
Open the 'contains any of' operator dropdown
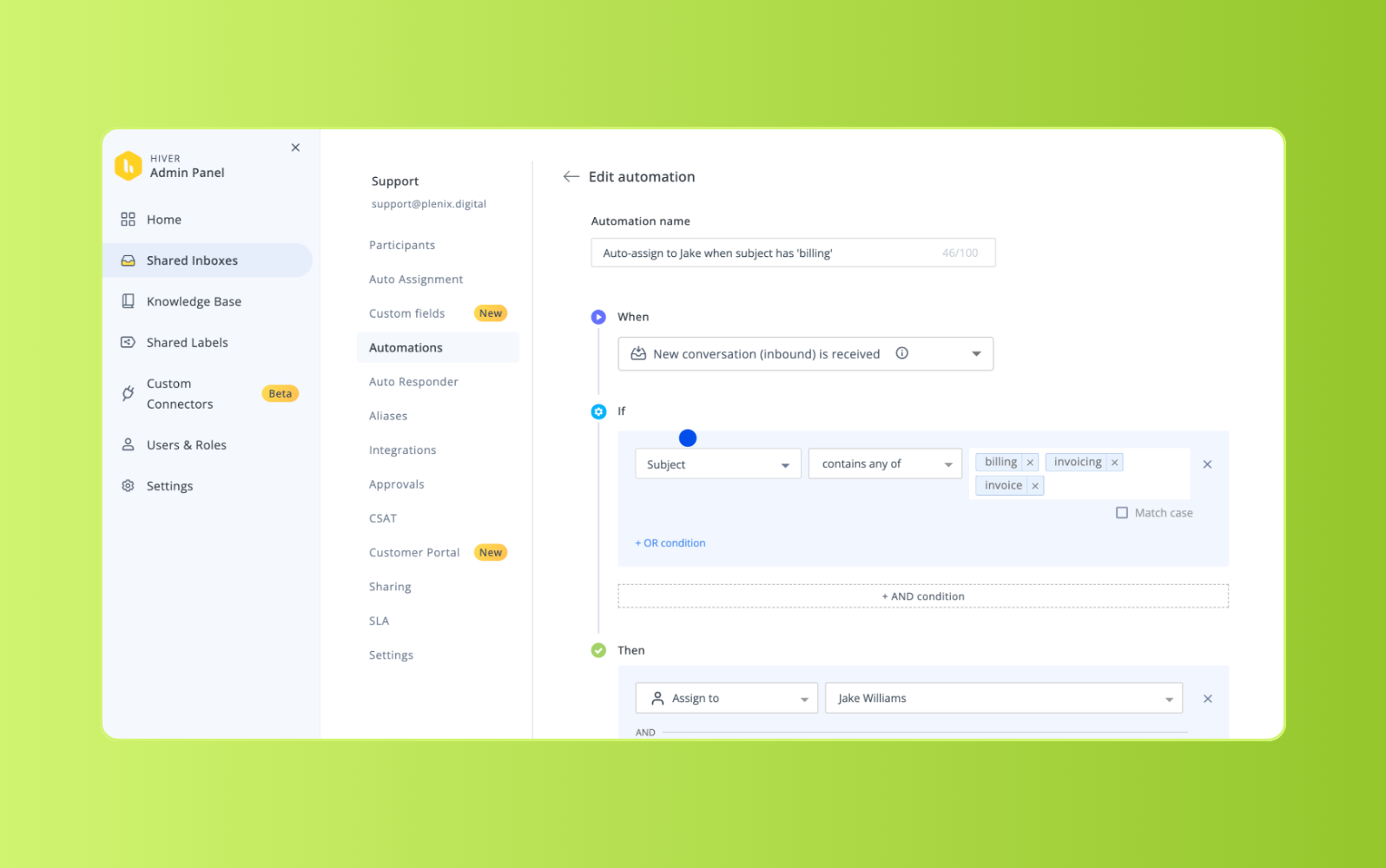coord(885,464)
